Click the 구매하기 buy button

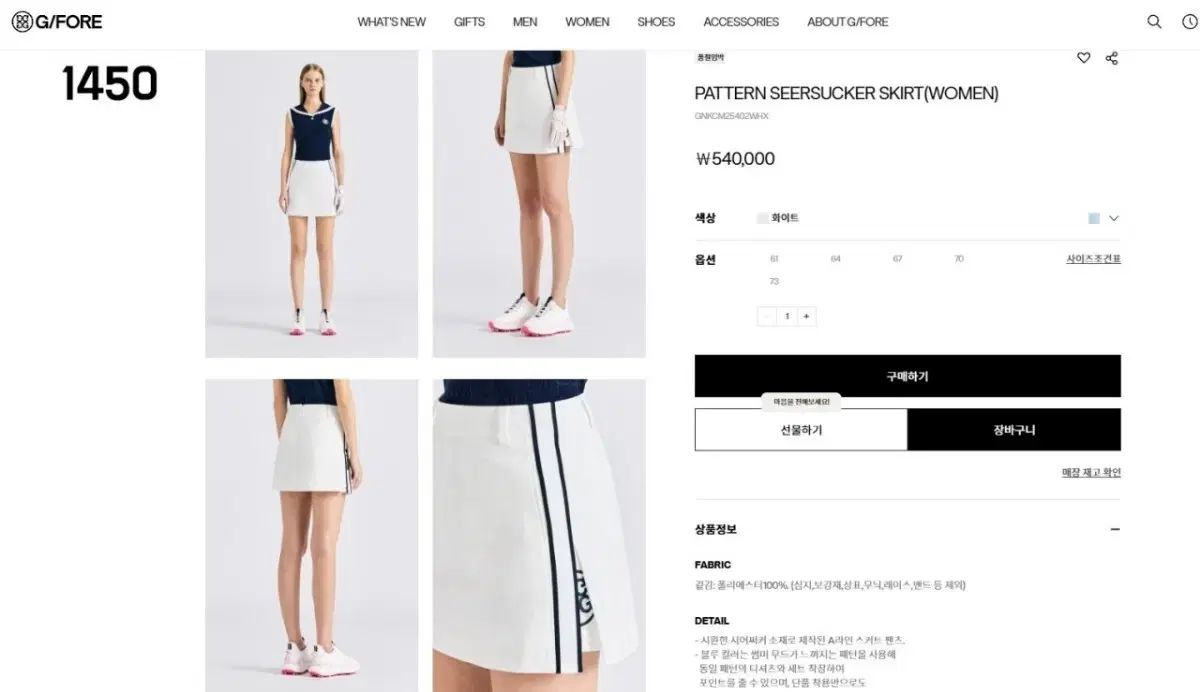click(907, 376)
